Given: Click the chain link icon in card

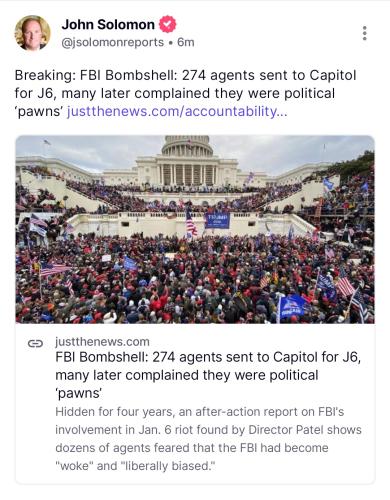Looking at the screenshot, I should [35, 343].
